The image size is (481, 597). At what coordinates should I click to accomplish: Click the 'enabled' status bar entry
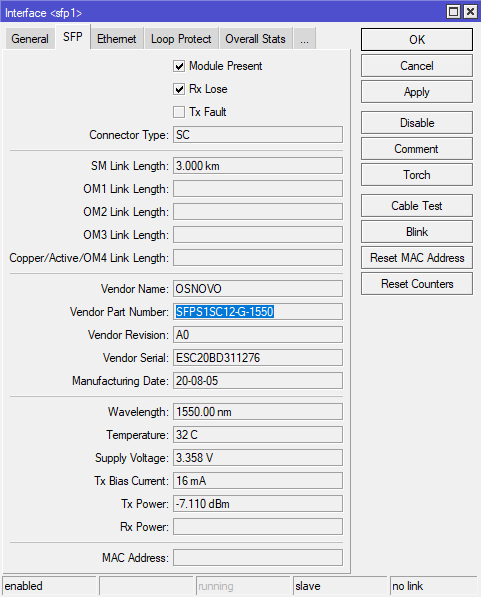pyautogui.click(x=50, y=586)
